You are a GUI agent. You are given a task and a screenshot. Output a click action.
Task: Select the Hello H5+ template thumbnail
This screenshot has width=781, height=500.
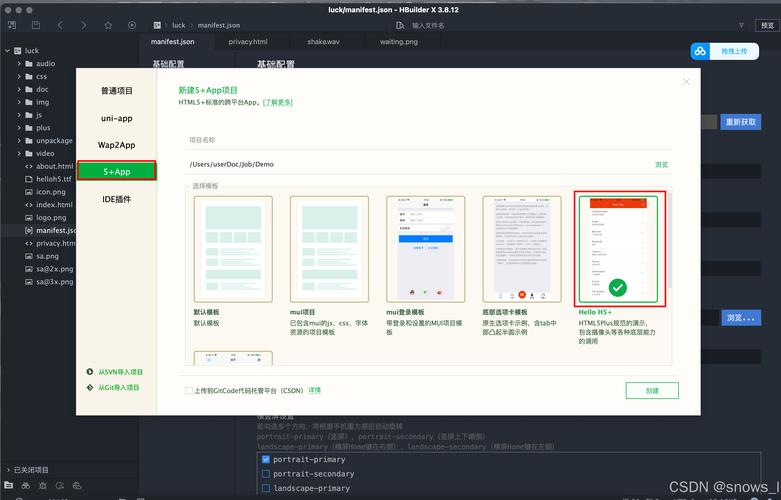(618, 250)
